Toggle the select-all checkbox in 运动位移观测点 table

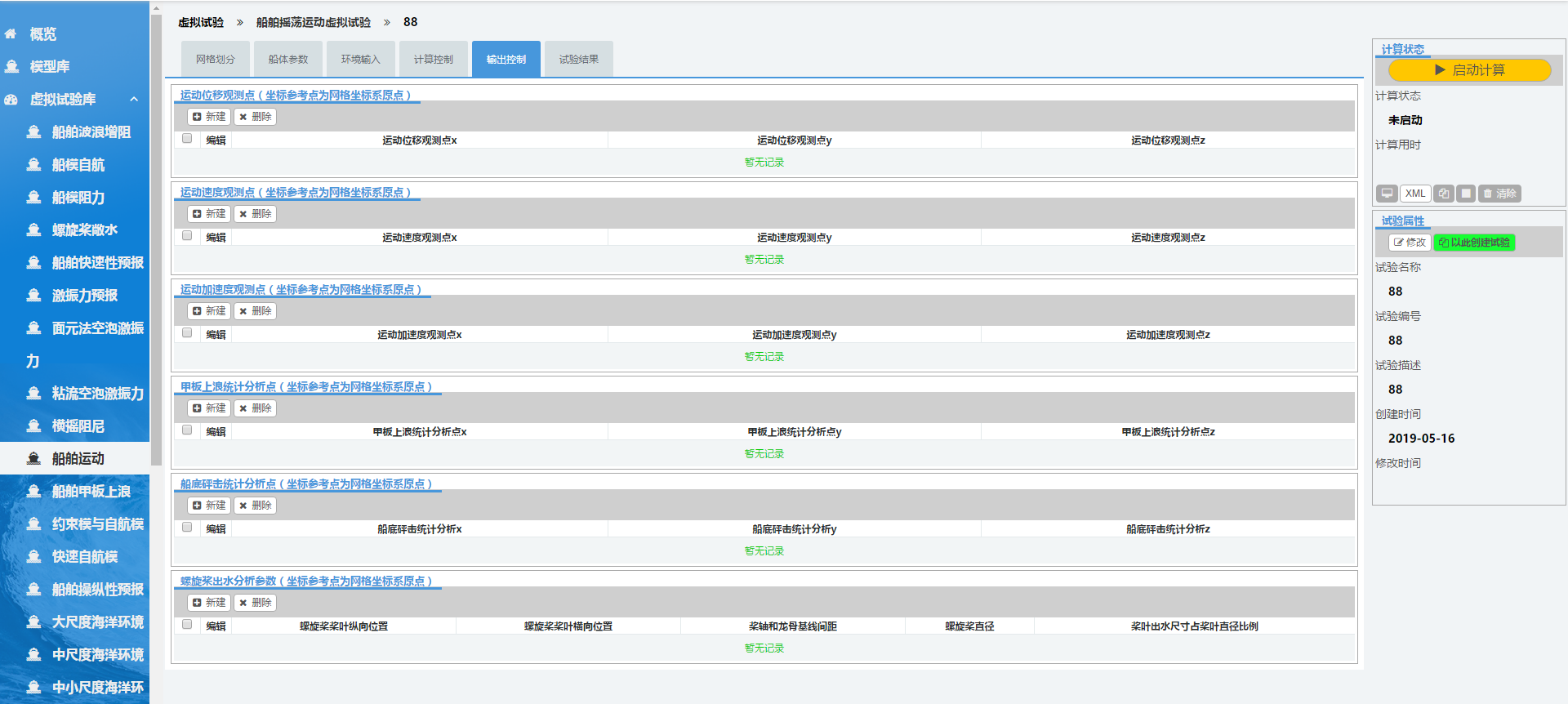pos(187,139)
